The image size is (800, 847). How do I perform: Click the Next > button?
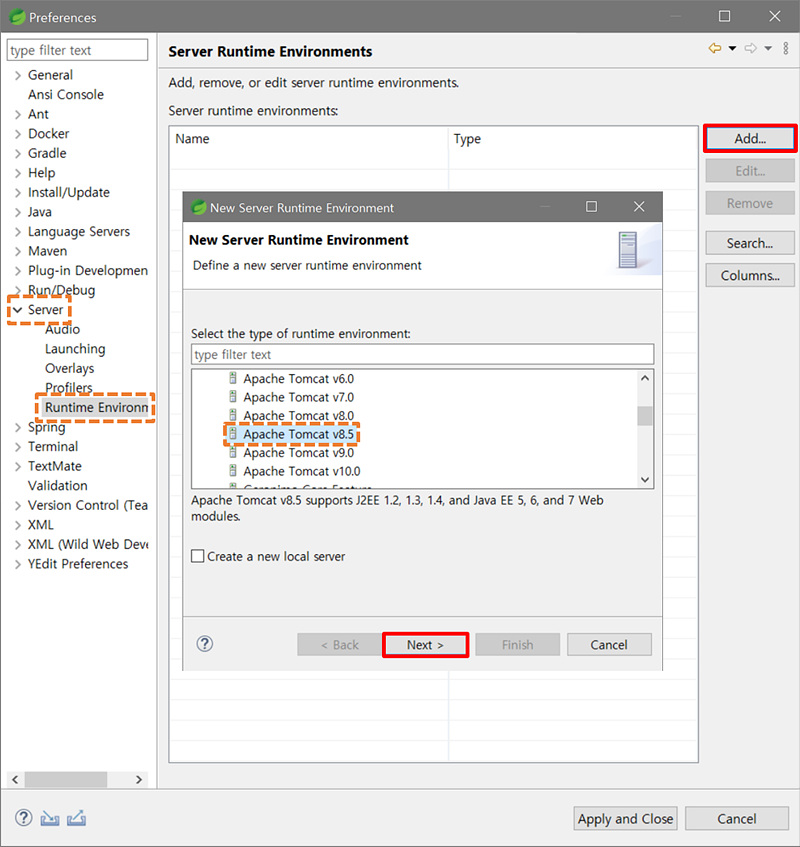pos(425,644)
